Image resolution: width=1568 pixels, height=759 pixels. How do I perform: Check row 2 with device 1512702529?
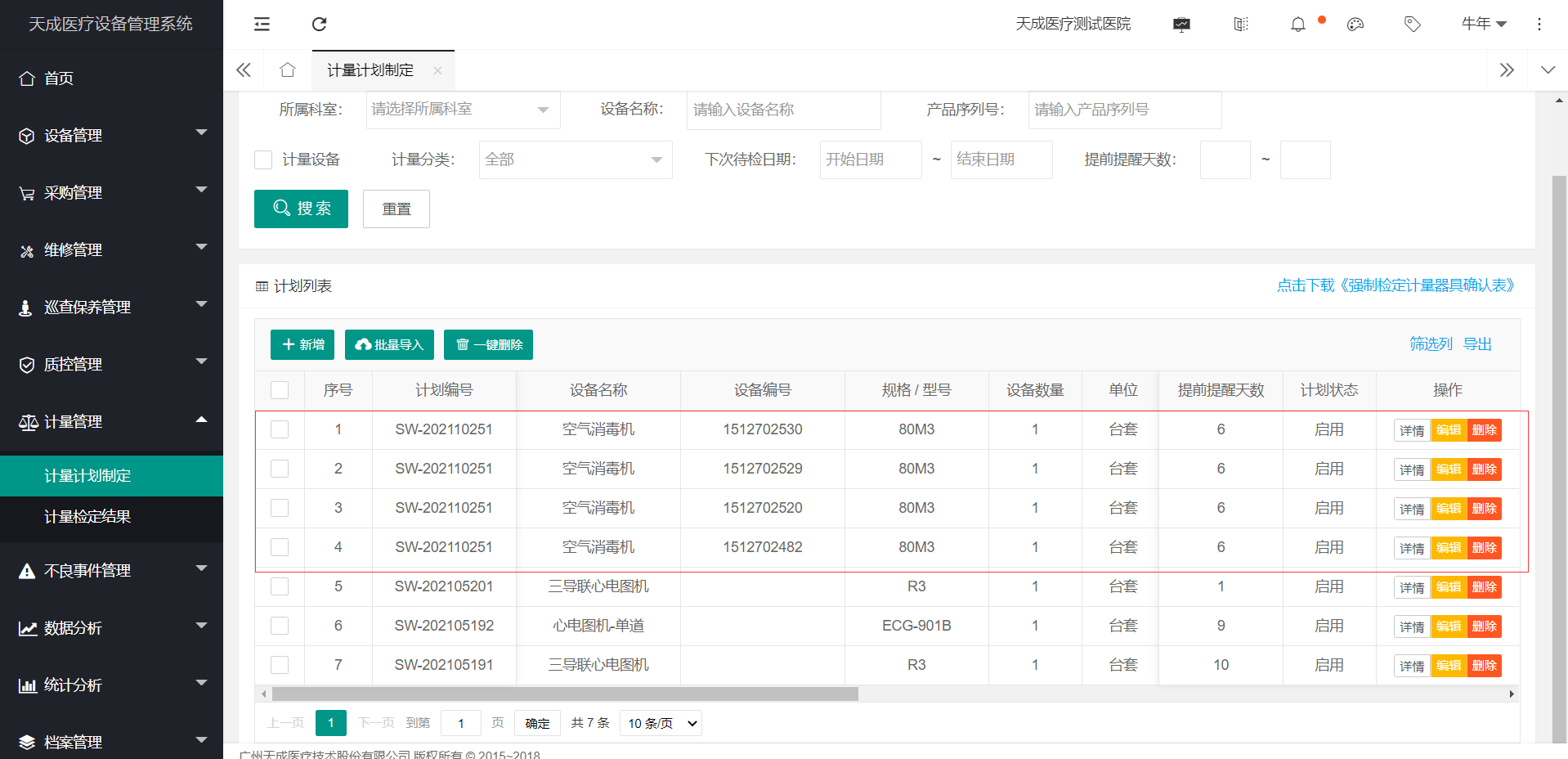(280, 469)
